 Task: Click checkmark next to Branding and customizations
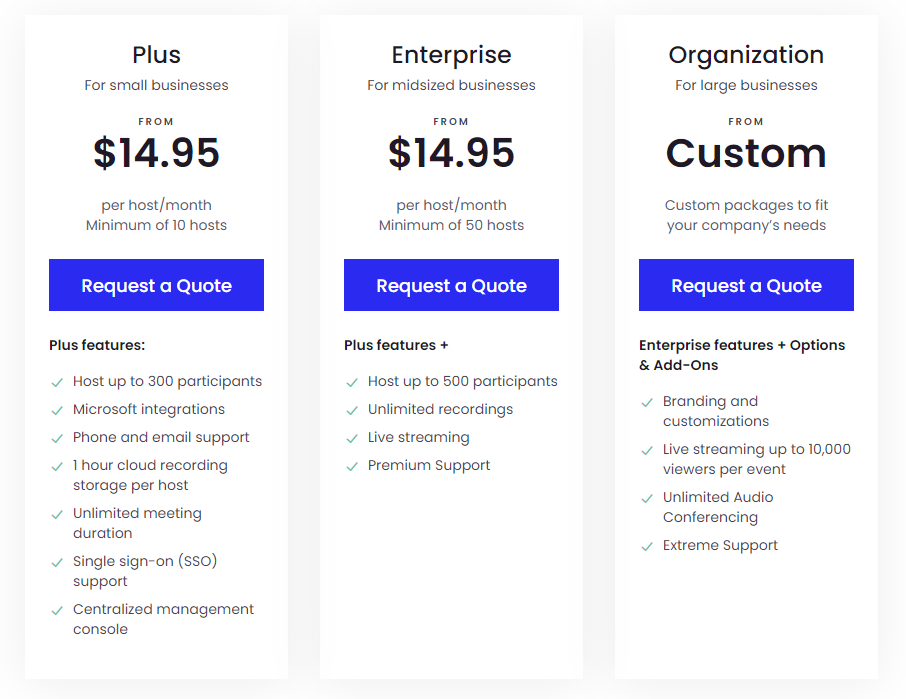pyautogui.click(x=647, y=402)
